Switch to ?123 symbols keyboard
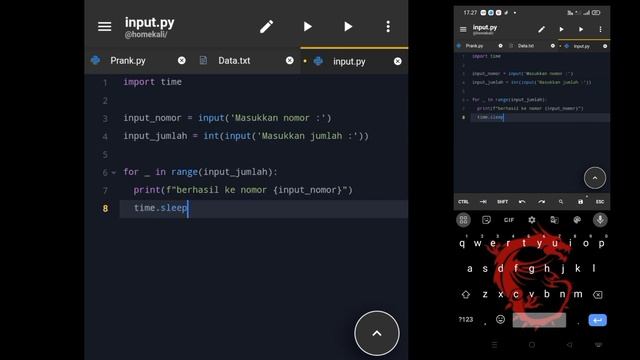 466,320
